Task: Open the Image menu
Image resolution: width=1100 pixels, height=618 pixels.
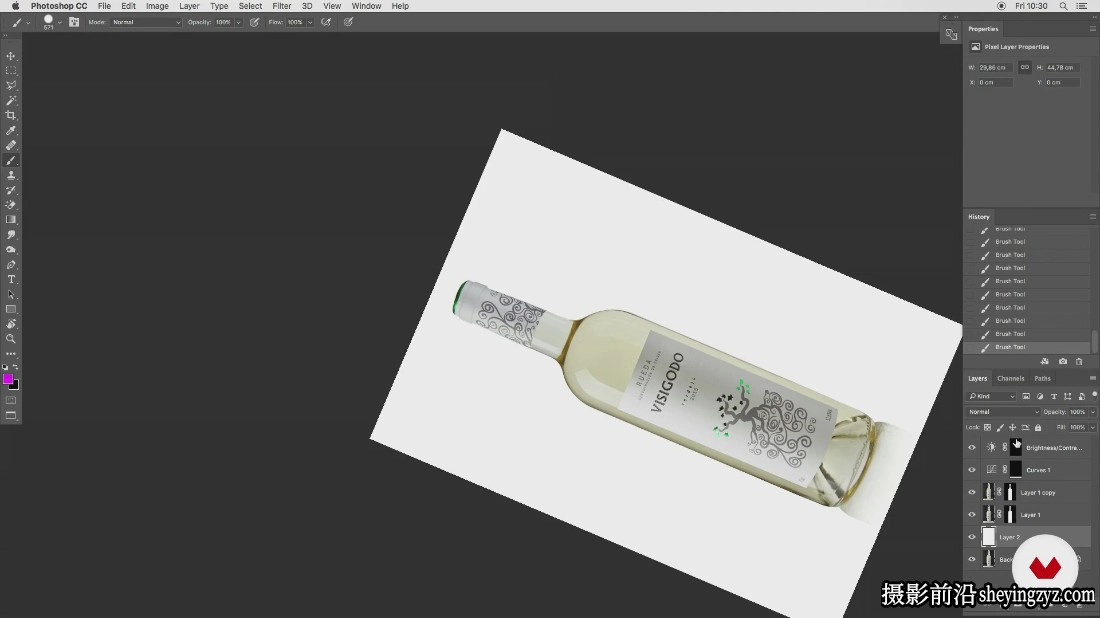Action: point(157,6)
